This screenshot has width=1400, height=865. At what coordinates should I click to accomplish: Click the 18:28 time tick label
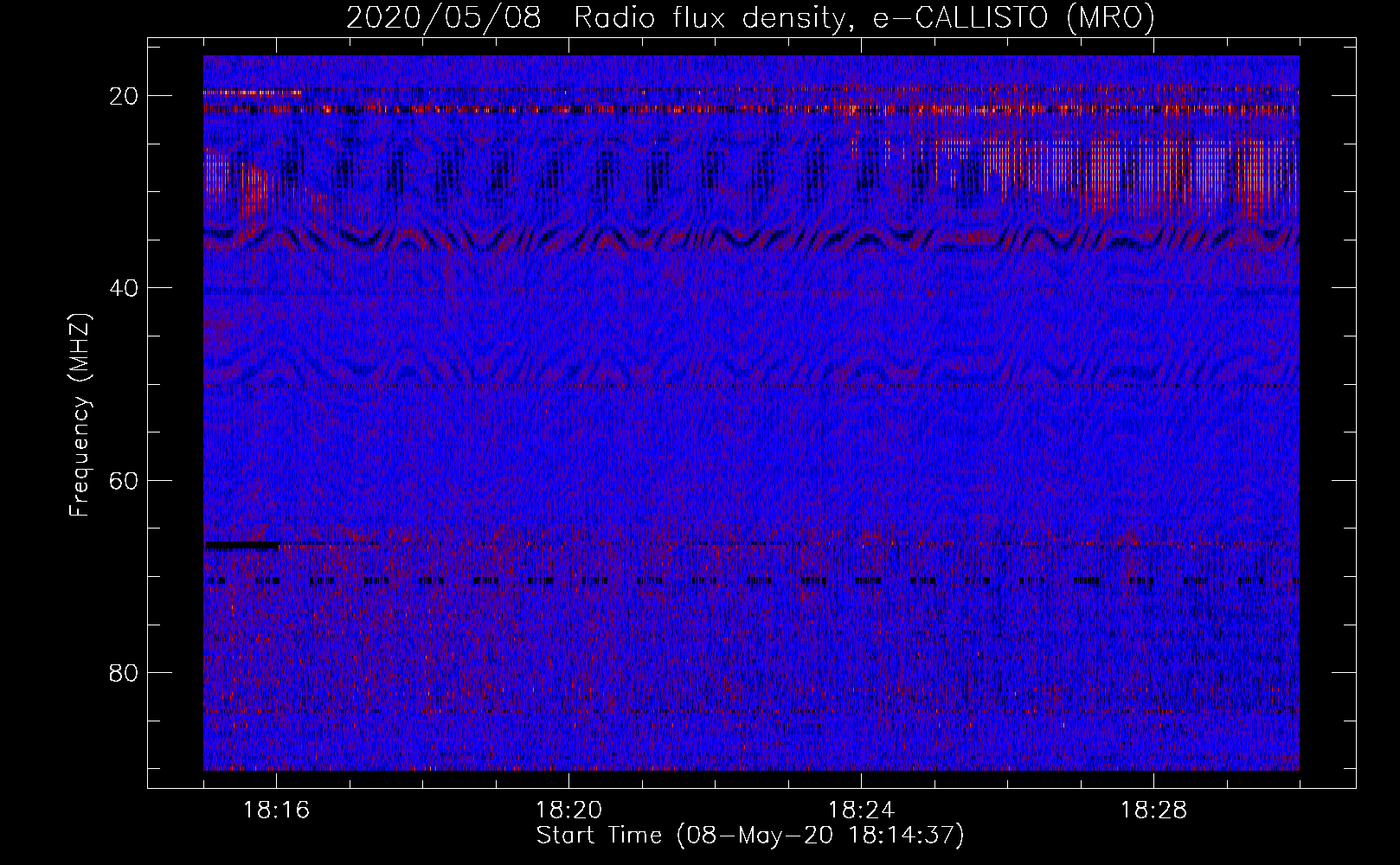click(1154, 811)
